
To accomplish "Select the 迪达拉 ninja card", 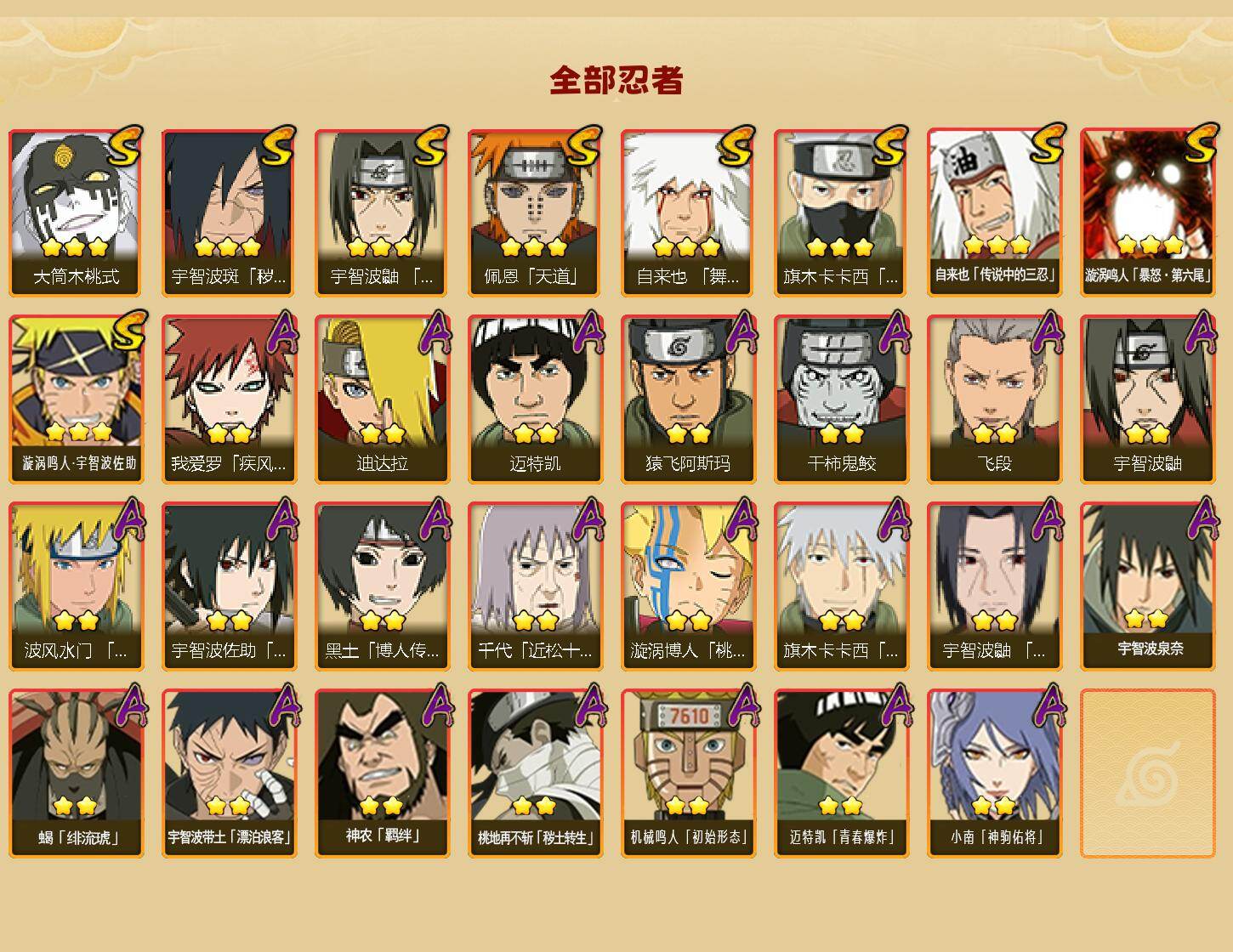I will point(383,399).
